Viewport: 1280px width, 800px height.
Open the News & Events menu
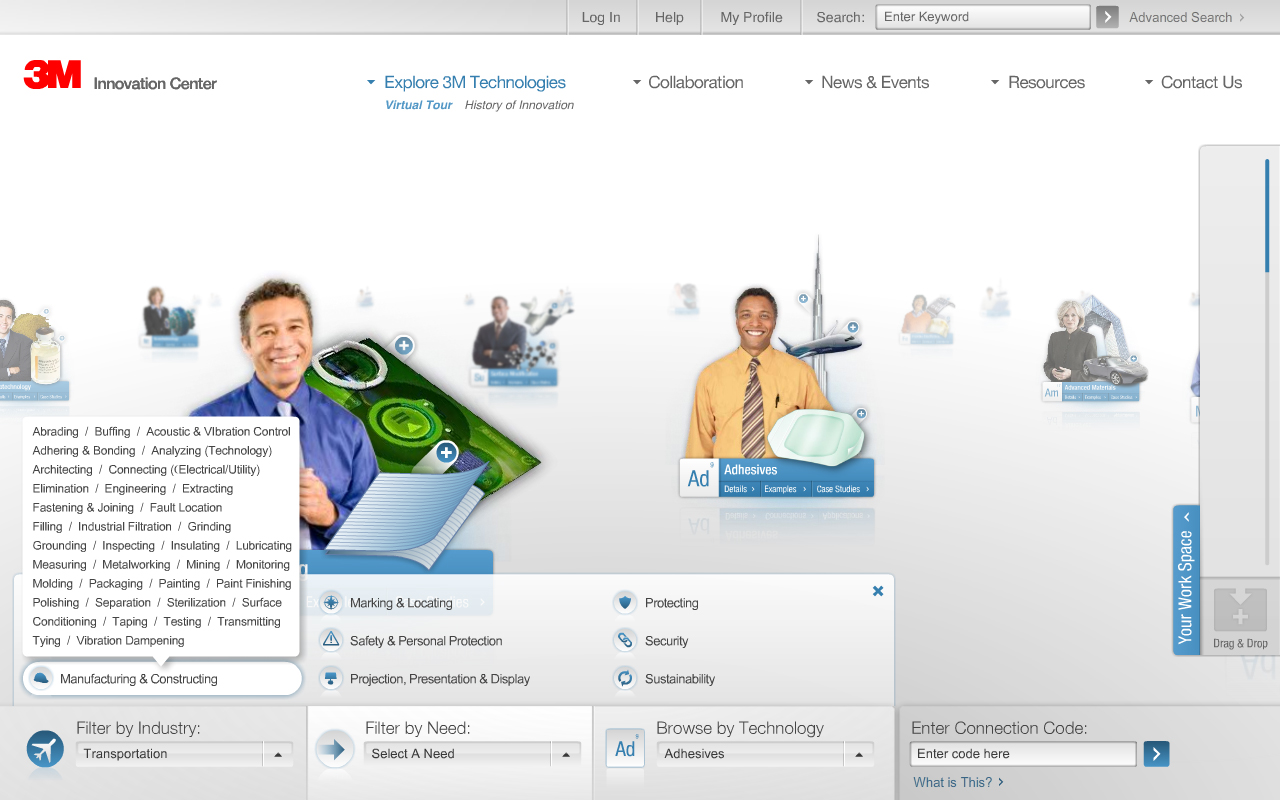[867, 83]
